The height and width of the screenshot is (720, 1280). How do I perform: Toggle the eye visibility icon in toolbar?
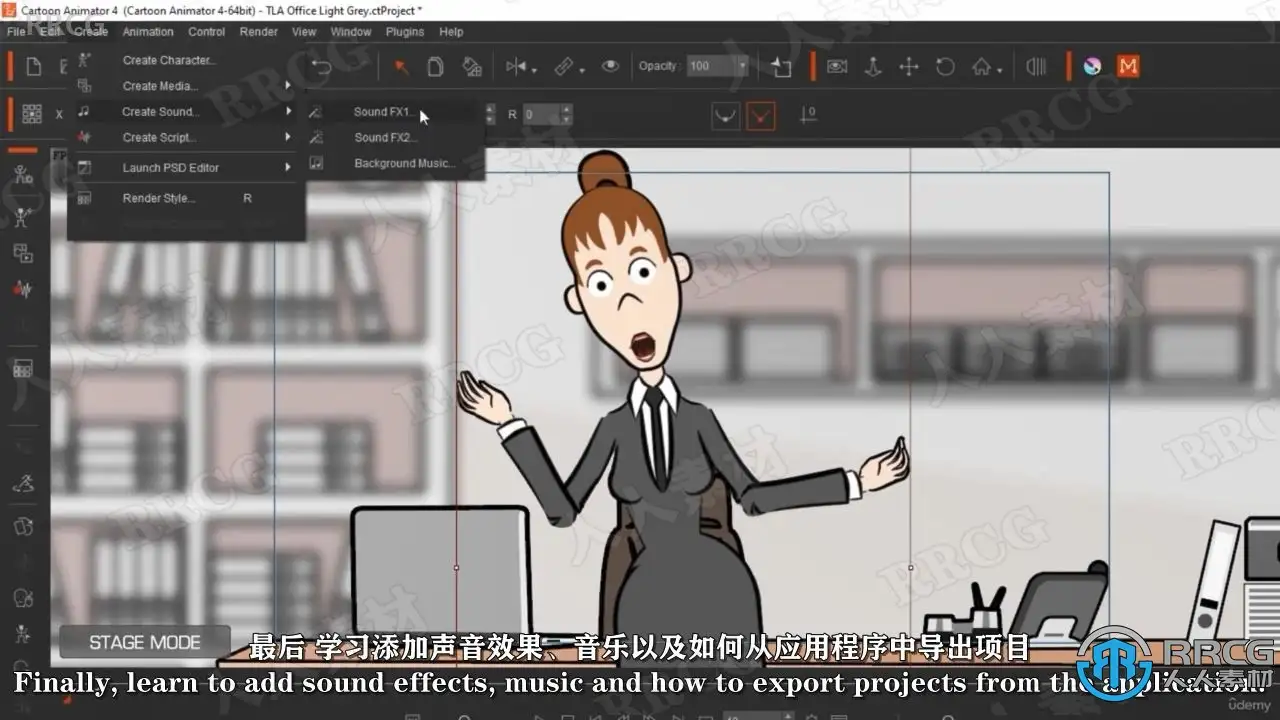pos(610,67)
